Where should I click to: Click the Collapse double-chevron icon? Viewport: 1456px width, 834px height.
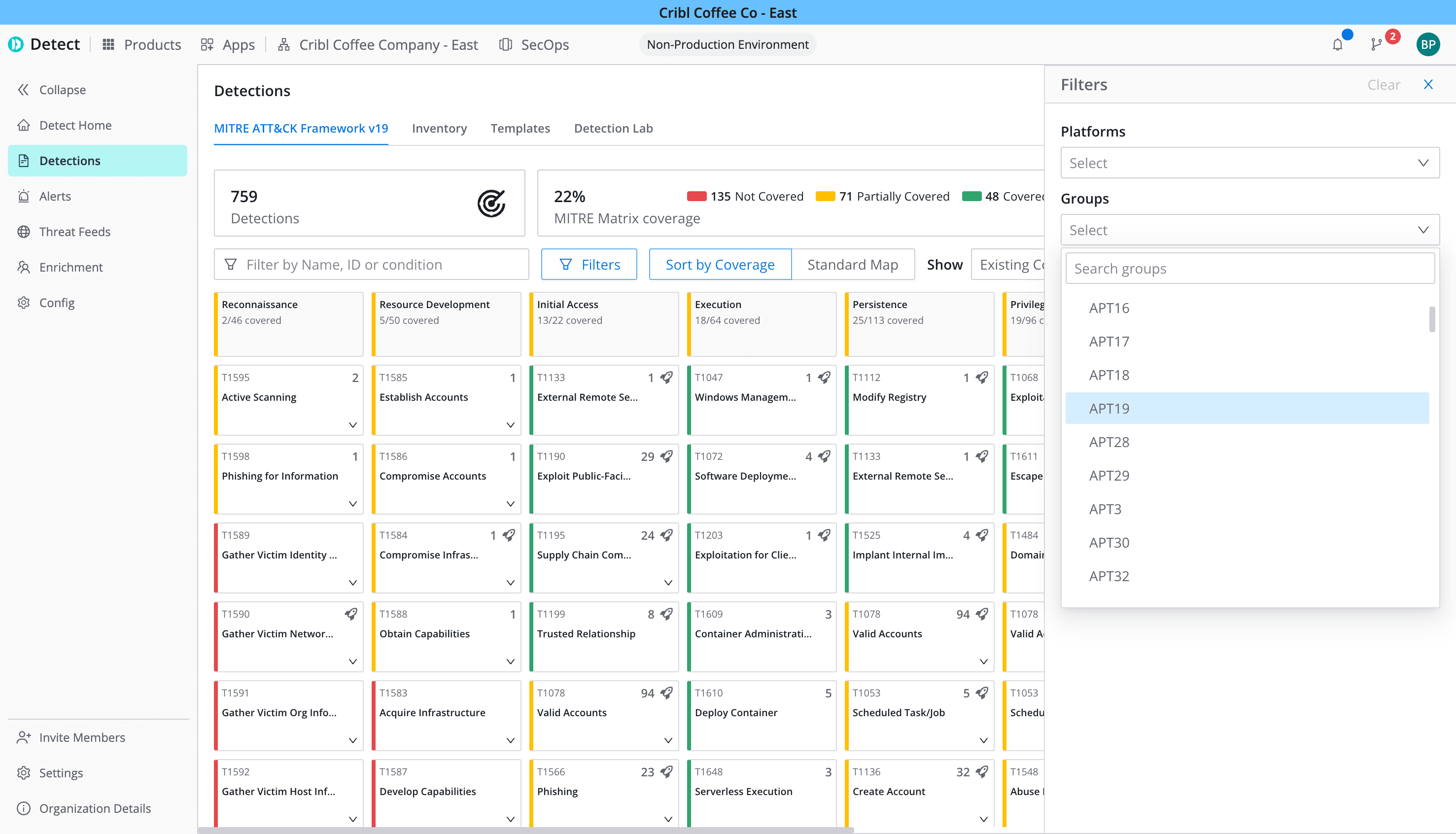click(24, 89)
